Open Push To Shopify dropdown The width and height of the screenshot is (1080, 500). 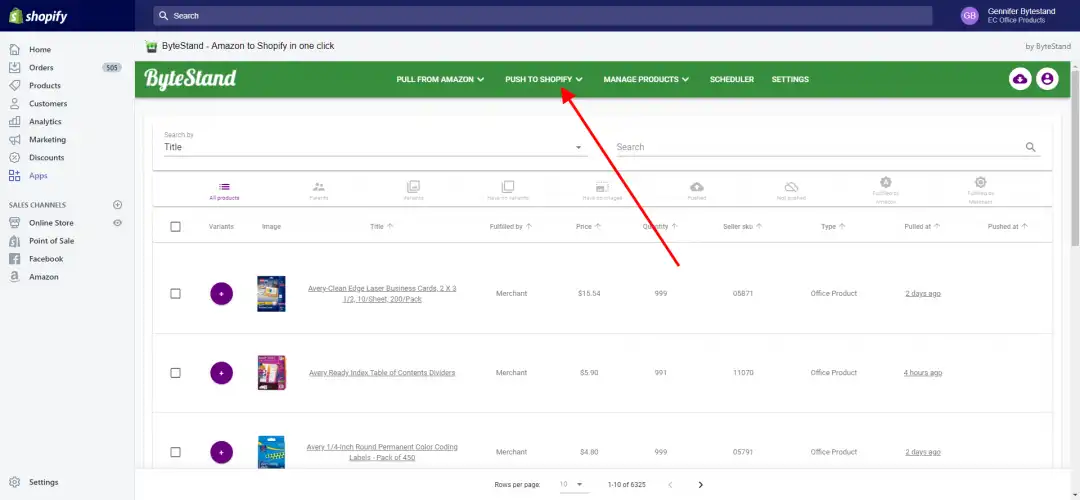pos(544,79)
